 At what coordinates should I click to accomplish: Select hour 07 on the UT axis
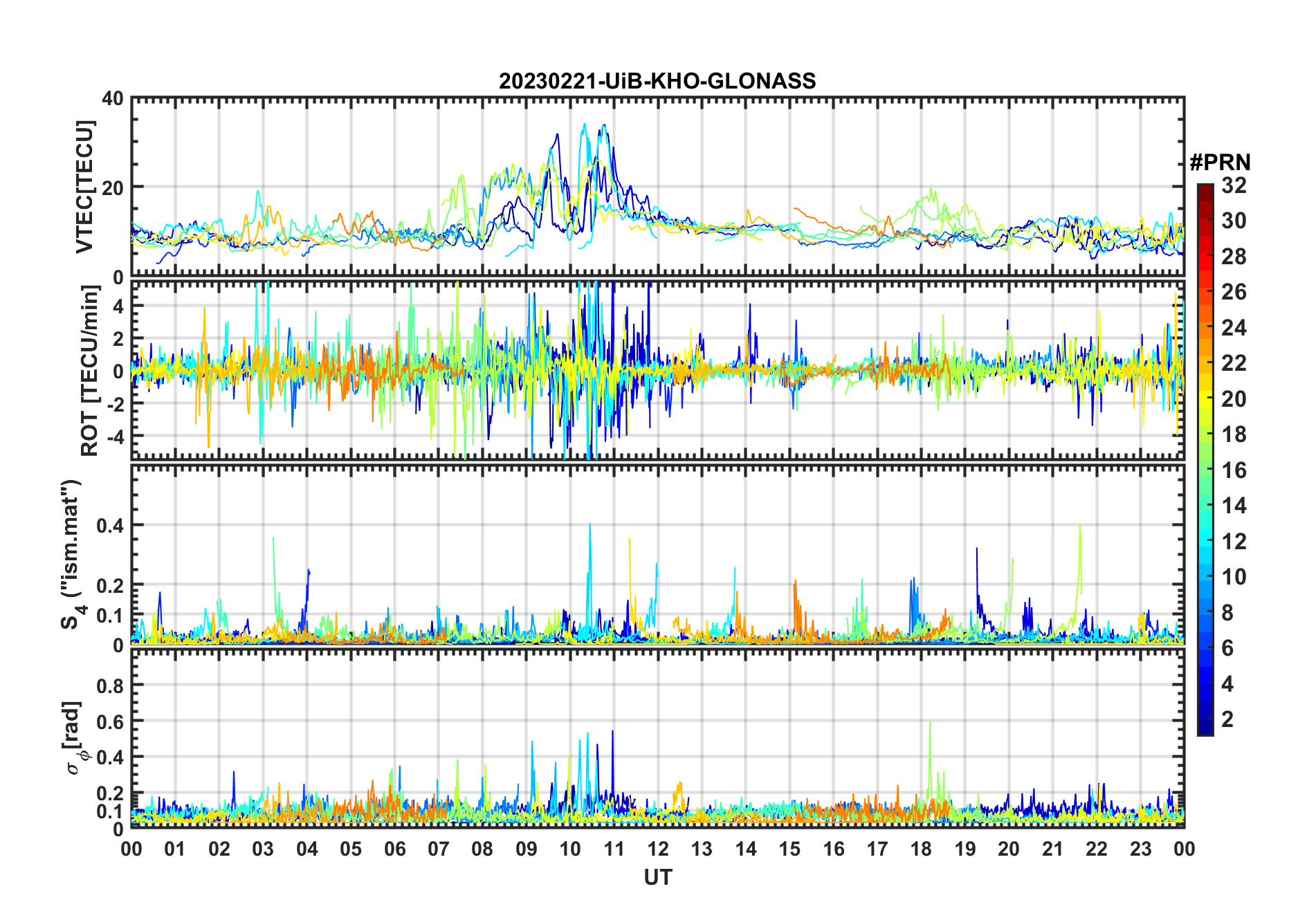[439, 849]
